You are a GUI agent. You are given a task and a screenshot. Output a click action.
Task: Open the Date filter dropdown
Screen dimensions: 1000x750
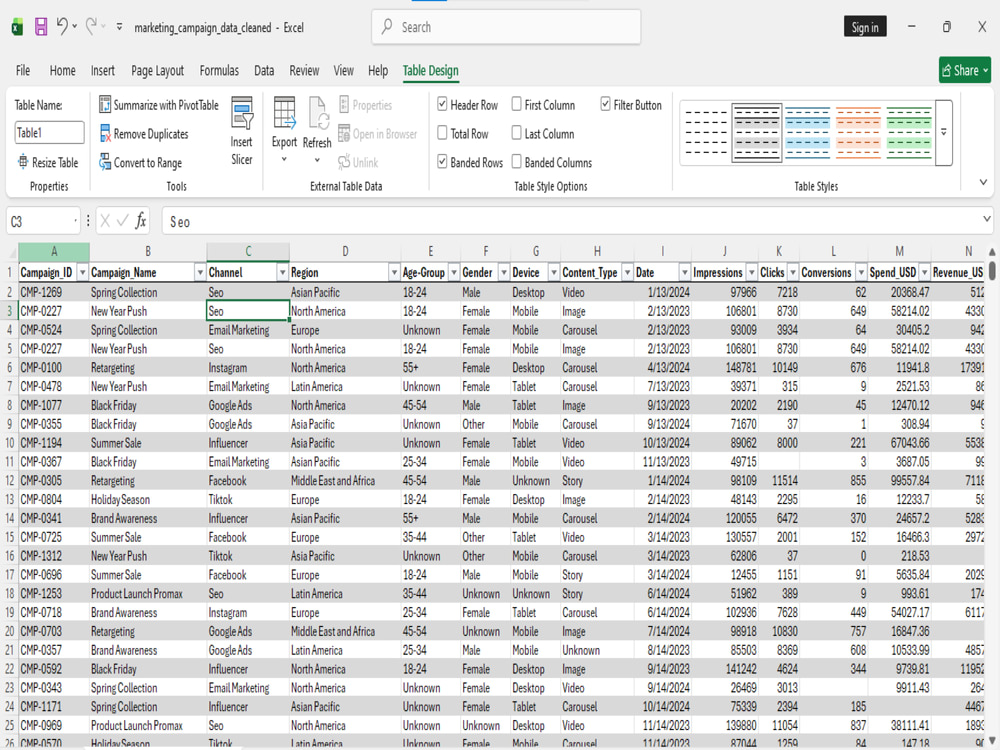pyautogui.click(x=684, y=273)
